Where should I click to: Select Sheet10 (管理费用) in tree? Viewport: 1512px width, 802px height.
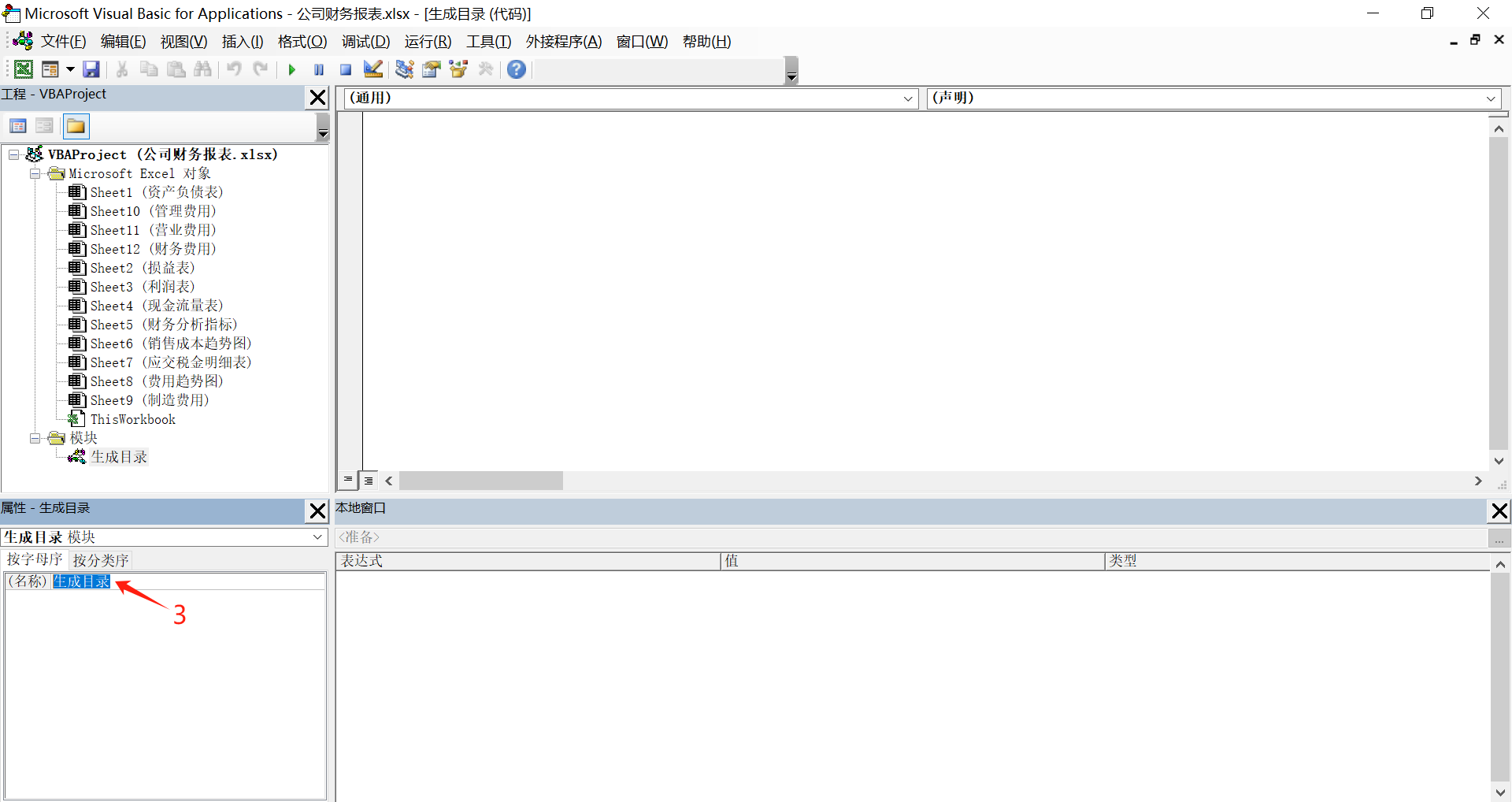[x=153, y=211]
